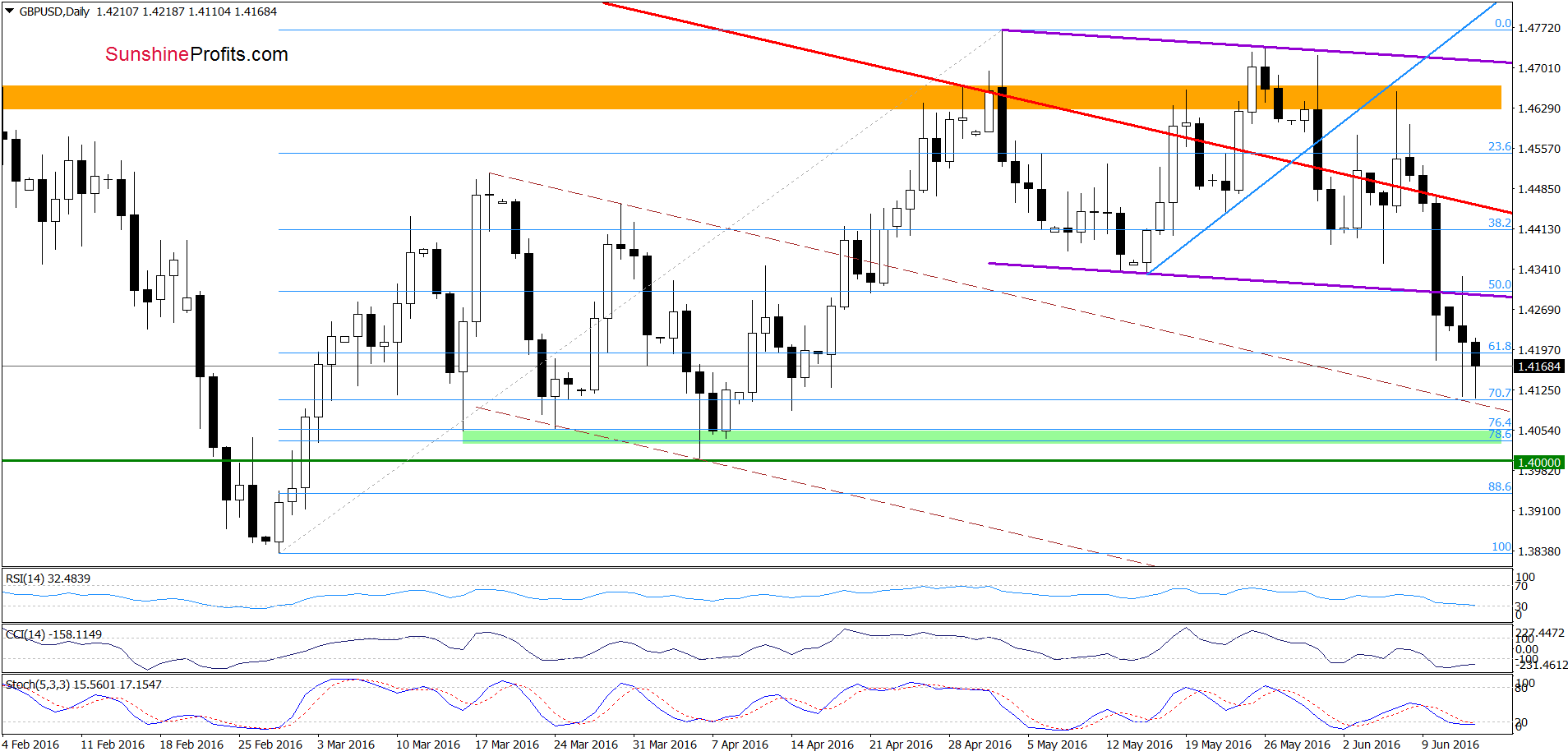
Task: Click the Stoch(5,3,3) indicator label
Action: click(83, 685)
